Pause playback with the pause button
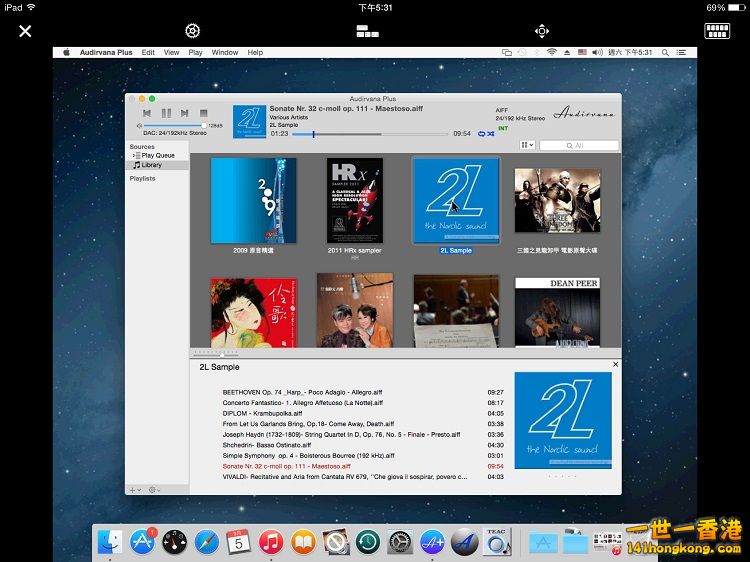The width and height of the screenshot is (750, 562). [166, 113]
